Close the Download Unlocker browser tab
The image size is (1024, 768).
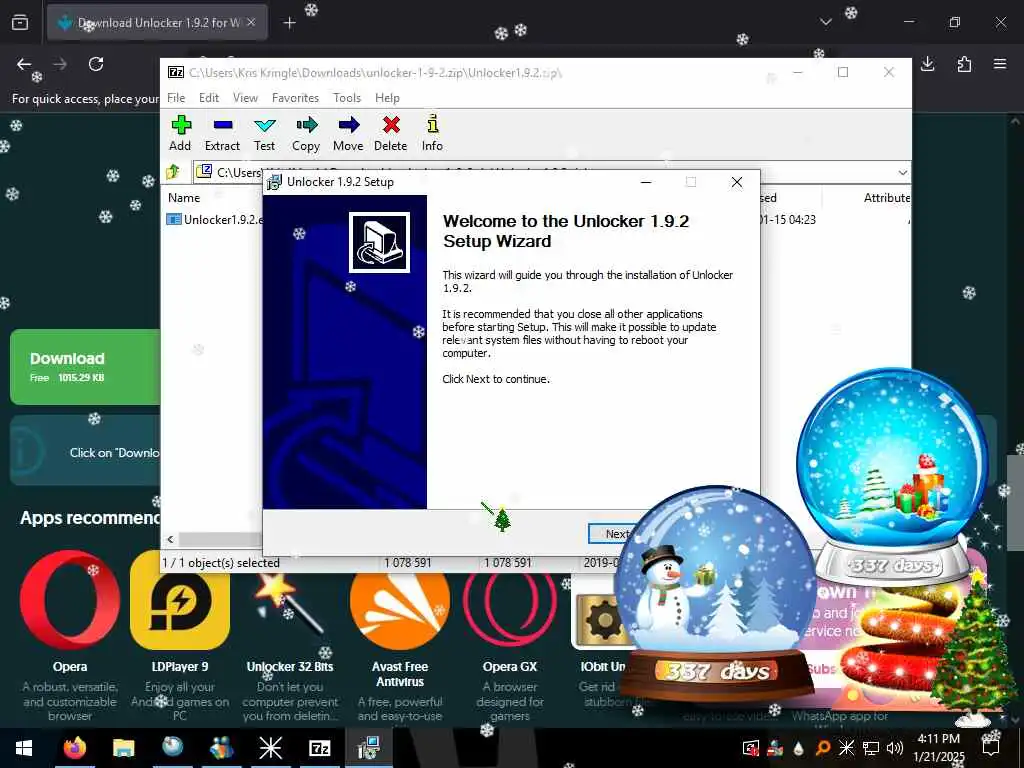click(x=251, y=23)
